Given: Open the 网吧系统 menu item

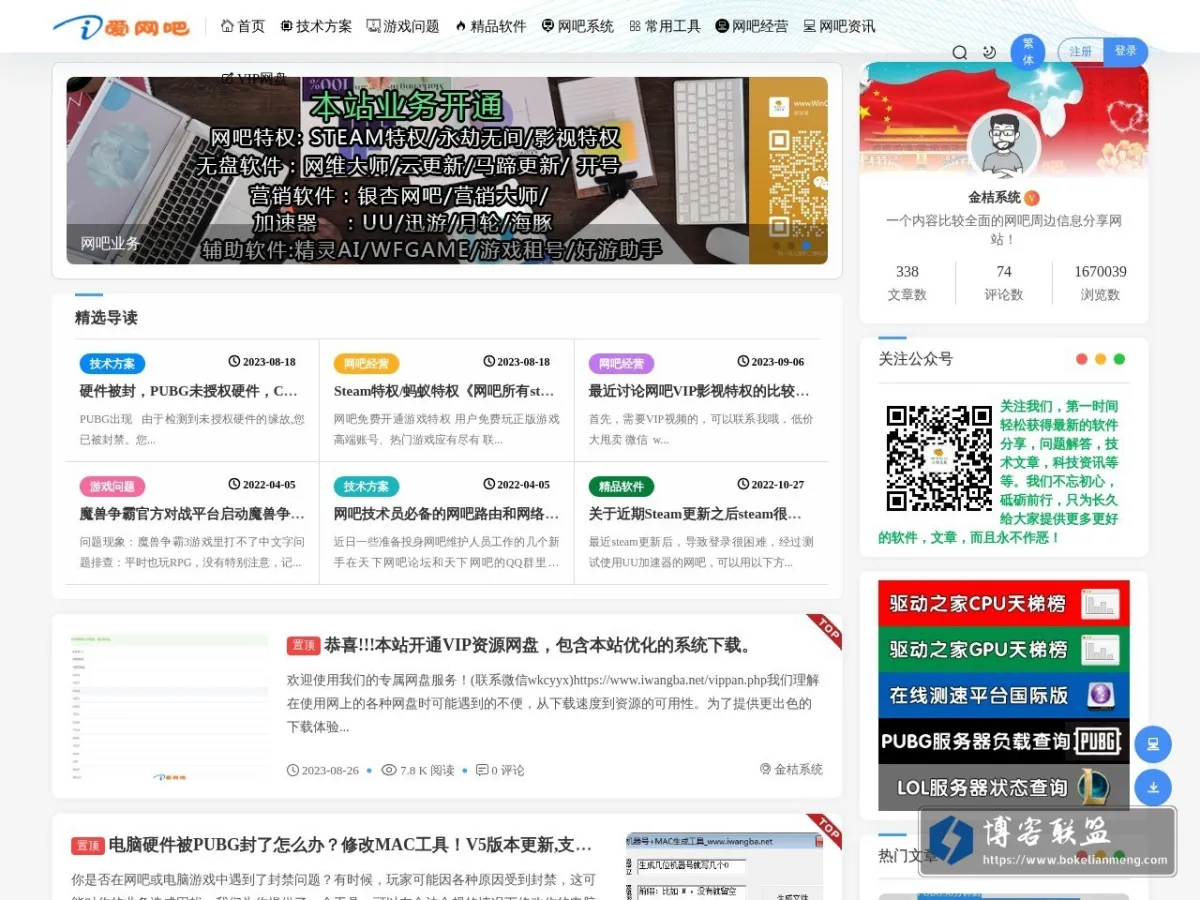Looking at the screenshot, I should (x=577, y=26).
